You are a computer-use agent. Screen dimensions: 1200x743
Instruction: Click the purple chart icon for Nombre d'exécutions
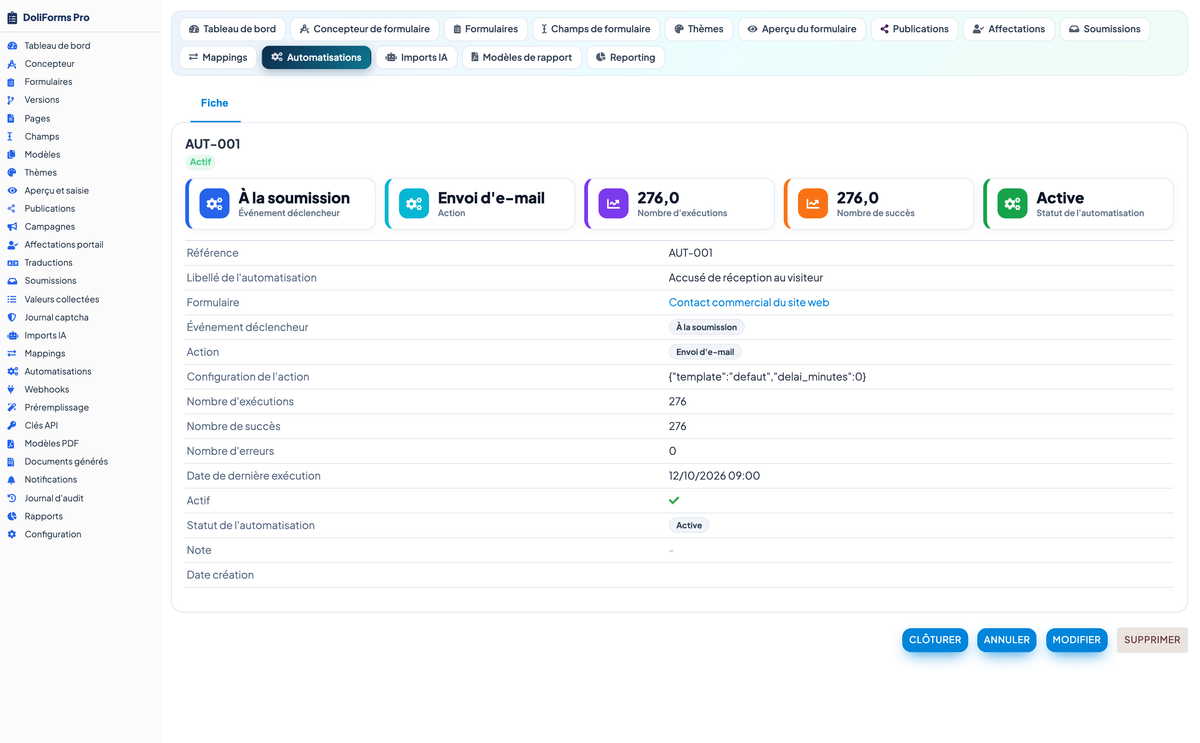click(x=613, y=204)
